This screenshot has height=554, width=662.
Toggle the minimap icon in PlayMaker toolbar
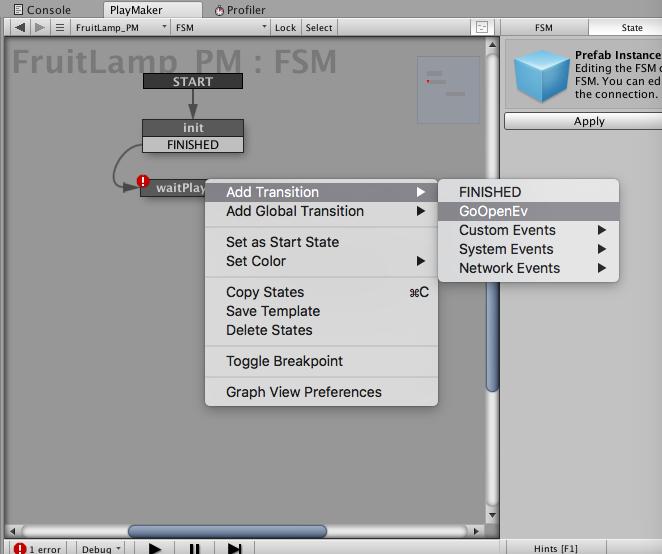tap(482, 27)
